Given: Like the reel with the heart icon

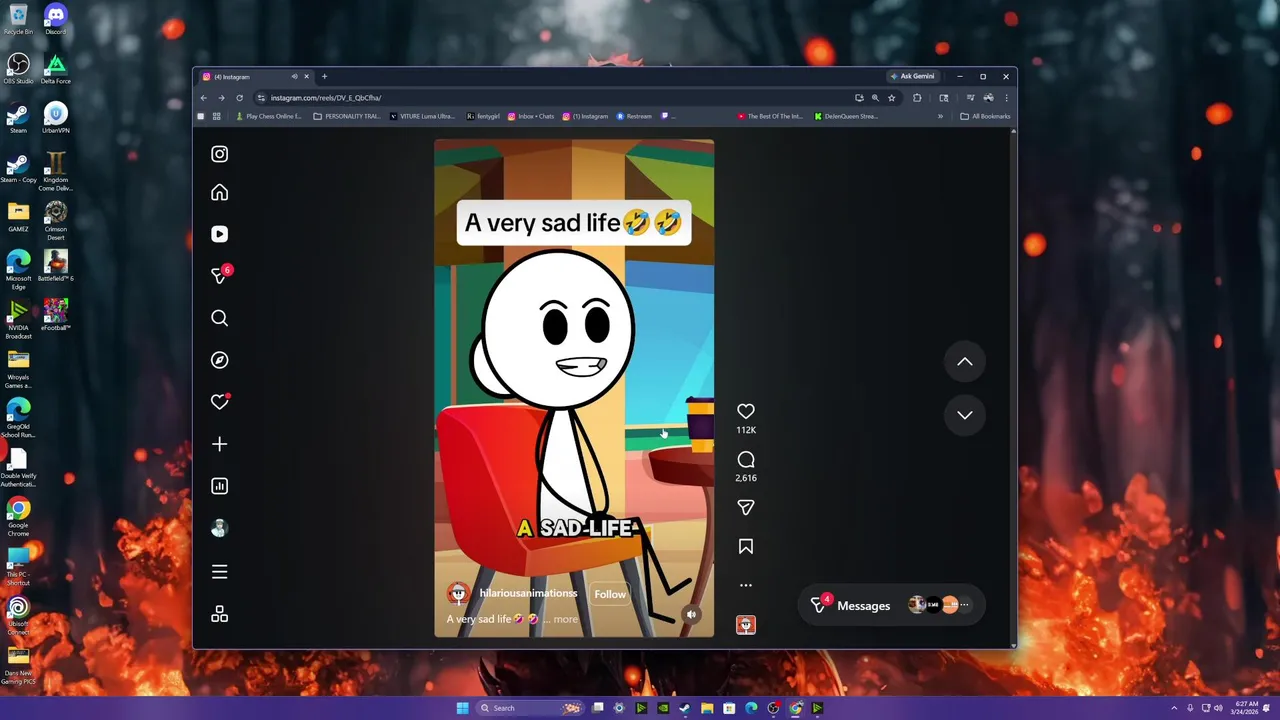Looking at the screenshot, I should (x=746, y=411).
